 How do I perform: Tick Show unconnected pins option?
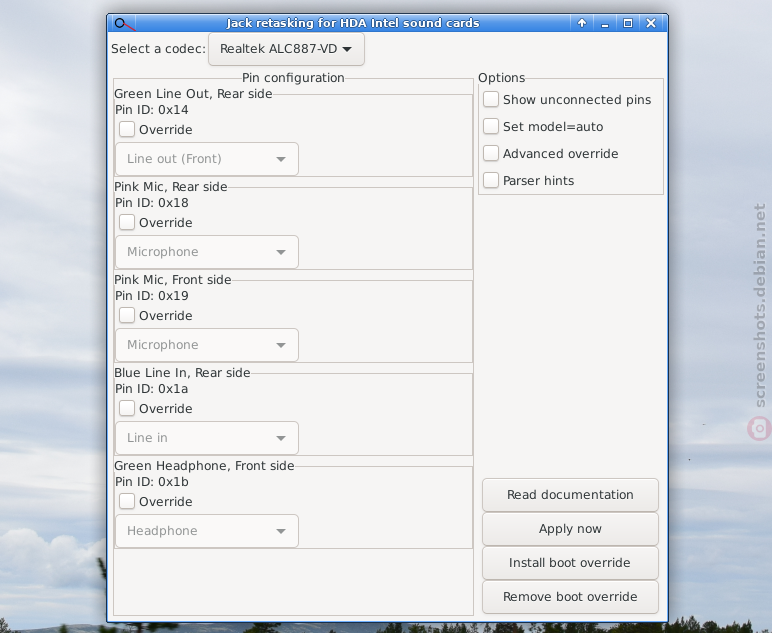(491, 99)
